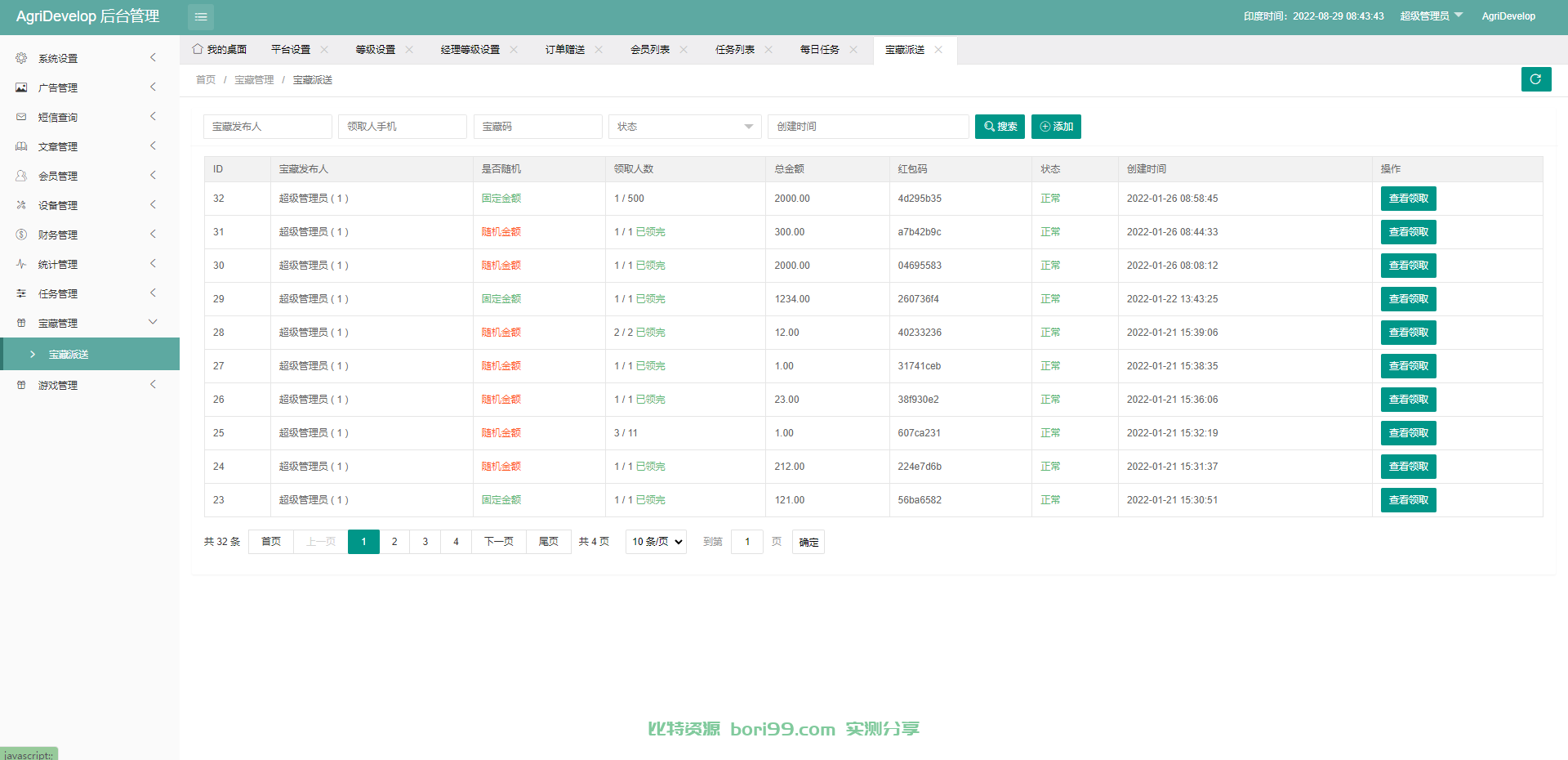This screenshot has height=760, width=1568.
Task: Expand the 文章管理 menu
Action: click(153, 145)
